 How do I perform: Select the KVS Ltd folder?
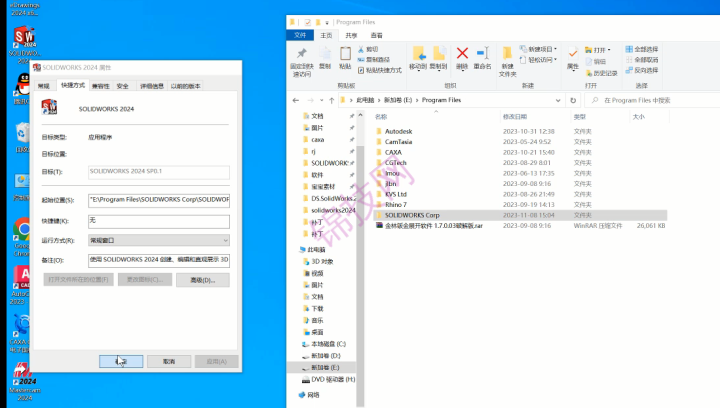tap(395, 194)
